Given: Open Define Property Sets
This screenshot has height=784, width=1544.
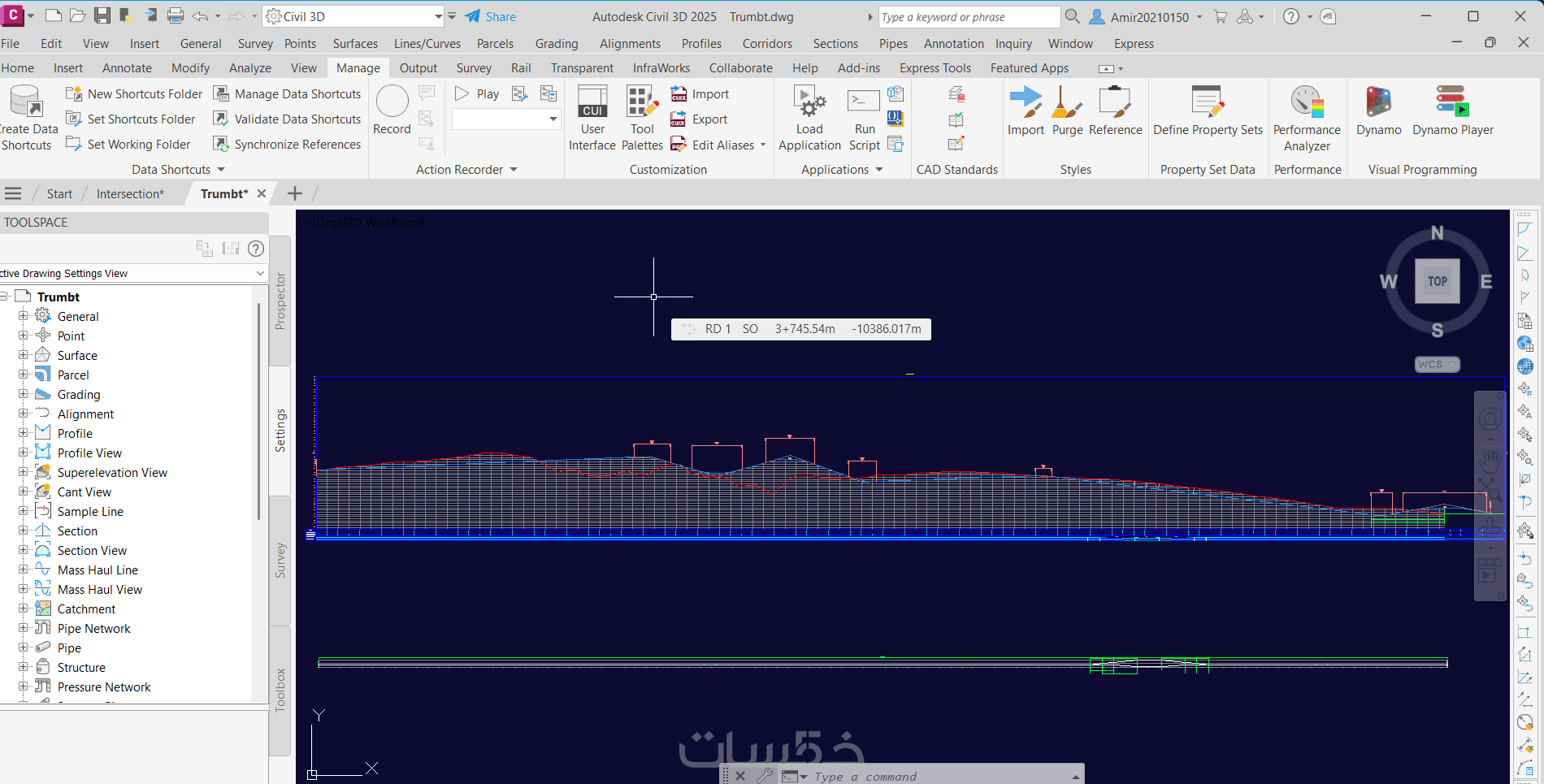Looking at the screenshot, I should (x=1208, y=110).
